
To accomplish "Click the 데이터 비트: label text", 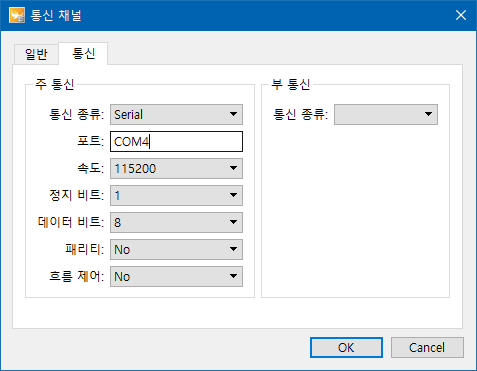I will click(71, 222).
